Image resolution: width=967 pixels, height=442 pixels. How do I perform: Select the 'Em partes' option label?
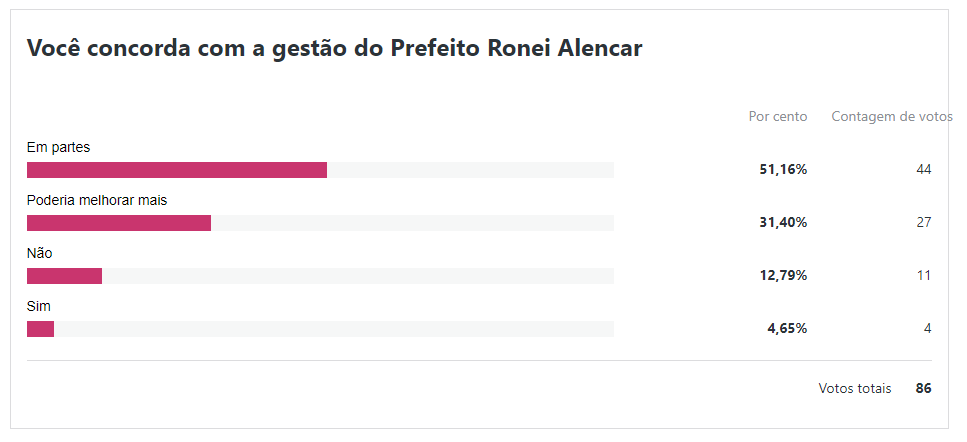pos(58,147)
